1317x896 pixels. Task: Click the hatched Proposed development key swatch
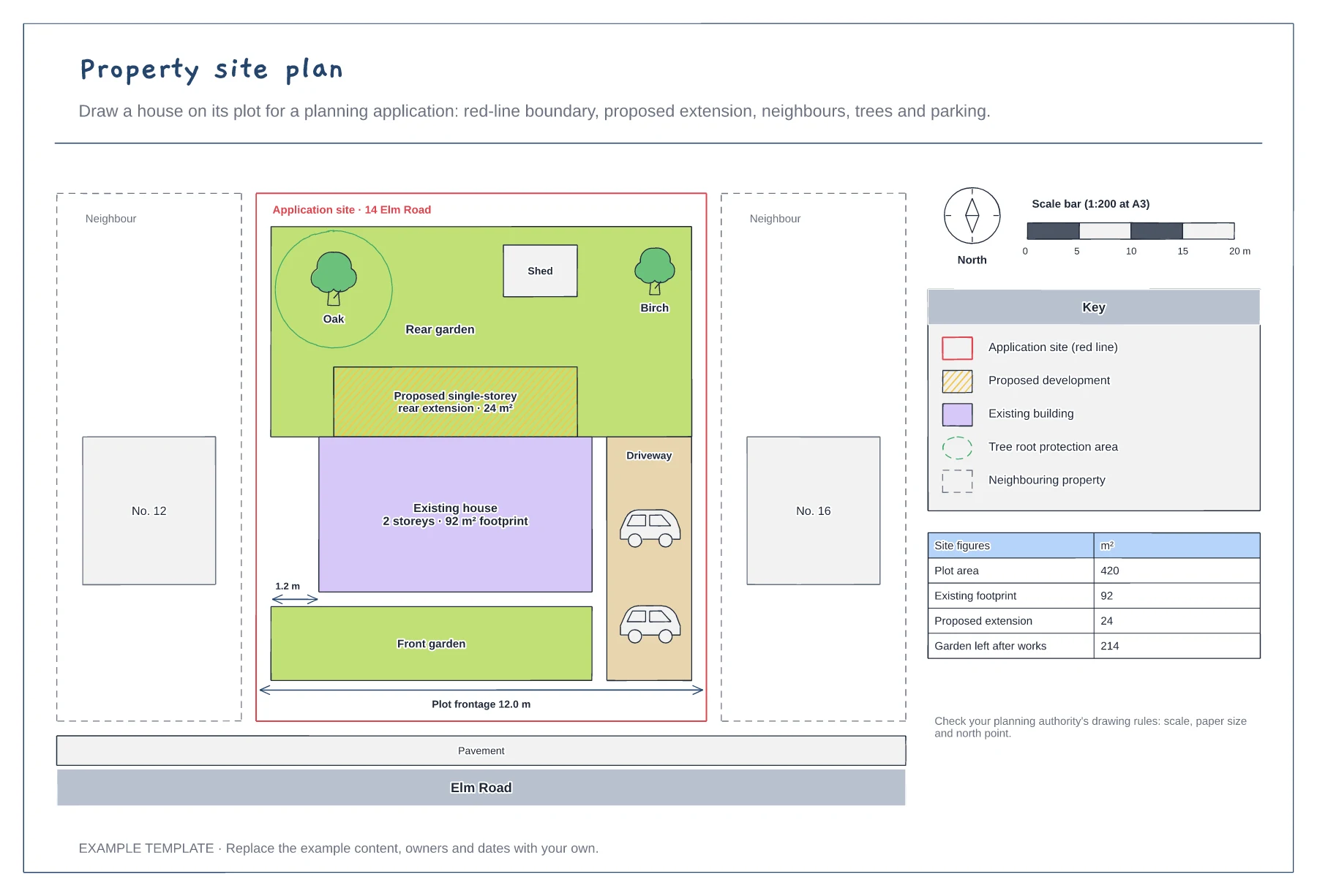tap(957, 381)
